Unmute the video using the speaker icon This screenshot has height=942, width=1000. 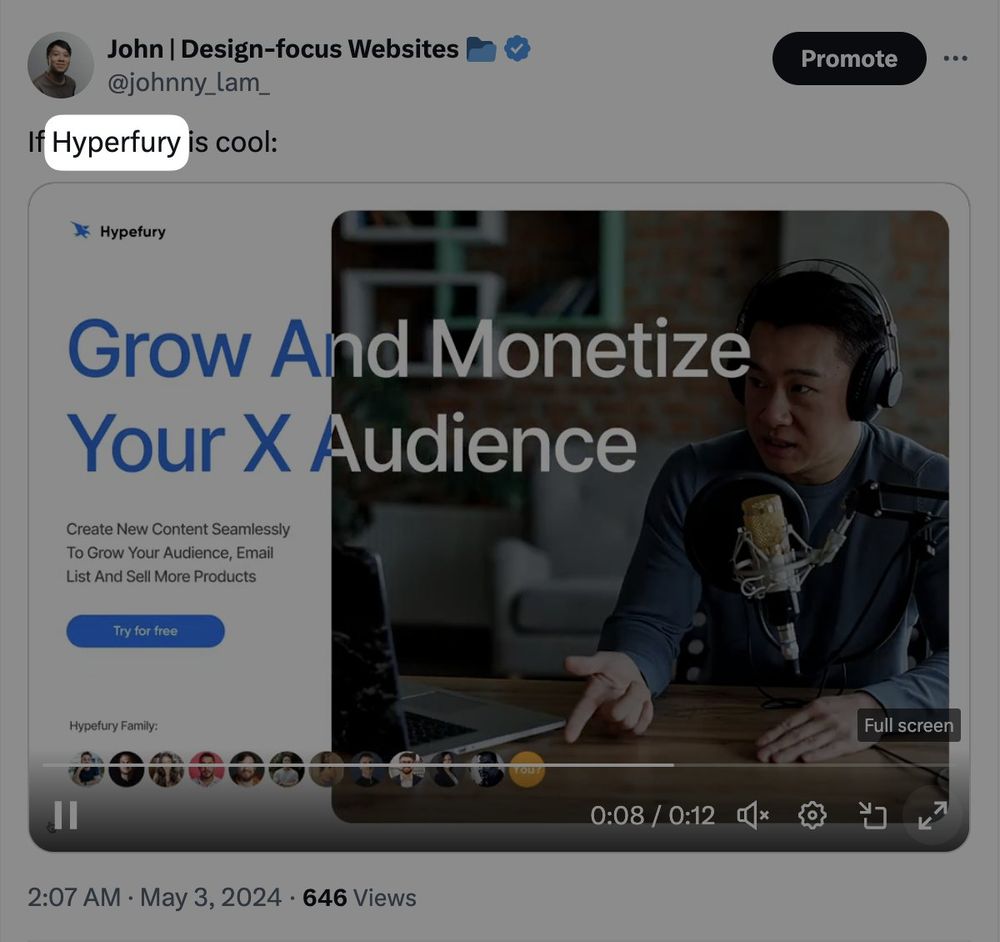click(x=753, y=815)
